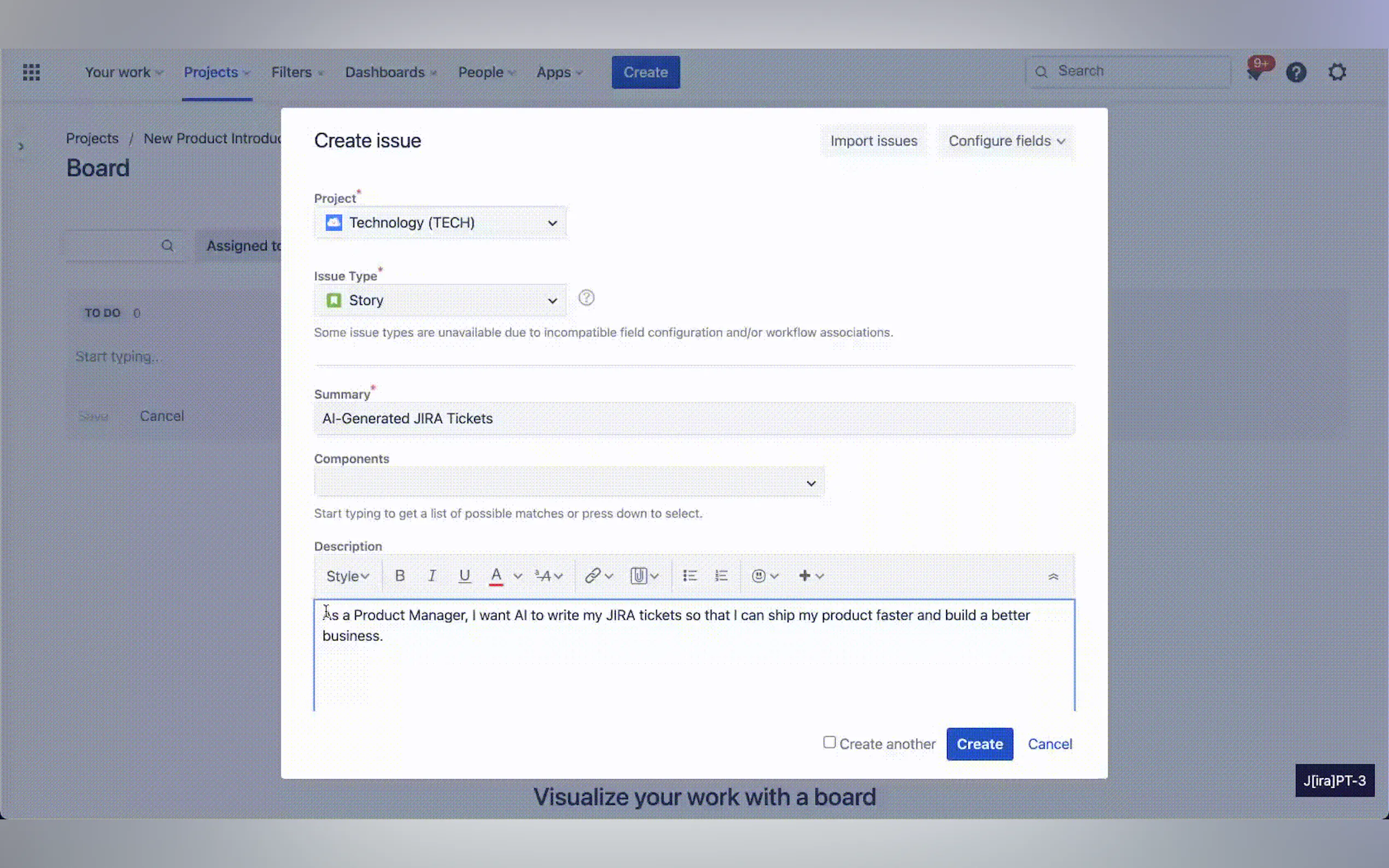This screenshot has height=868, width=1389.
Task: Open the app switcher grid icon
Action: click(32, 72)
